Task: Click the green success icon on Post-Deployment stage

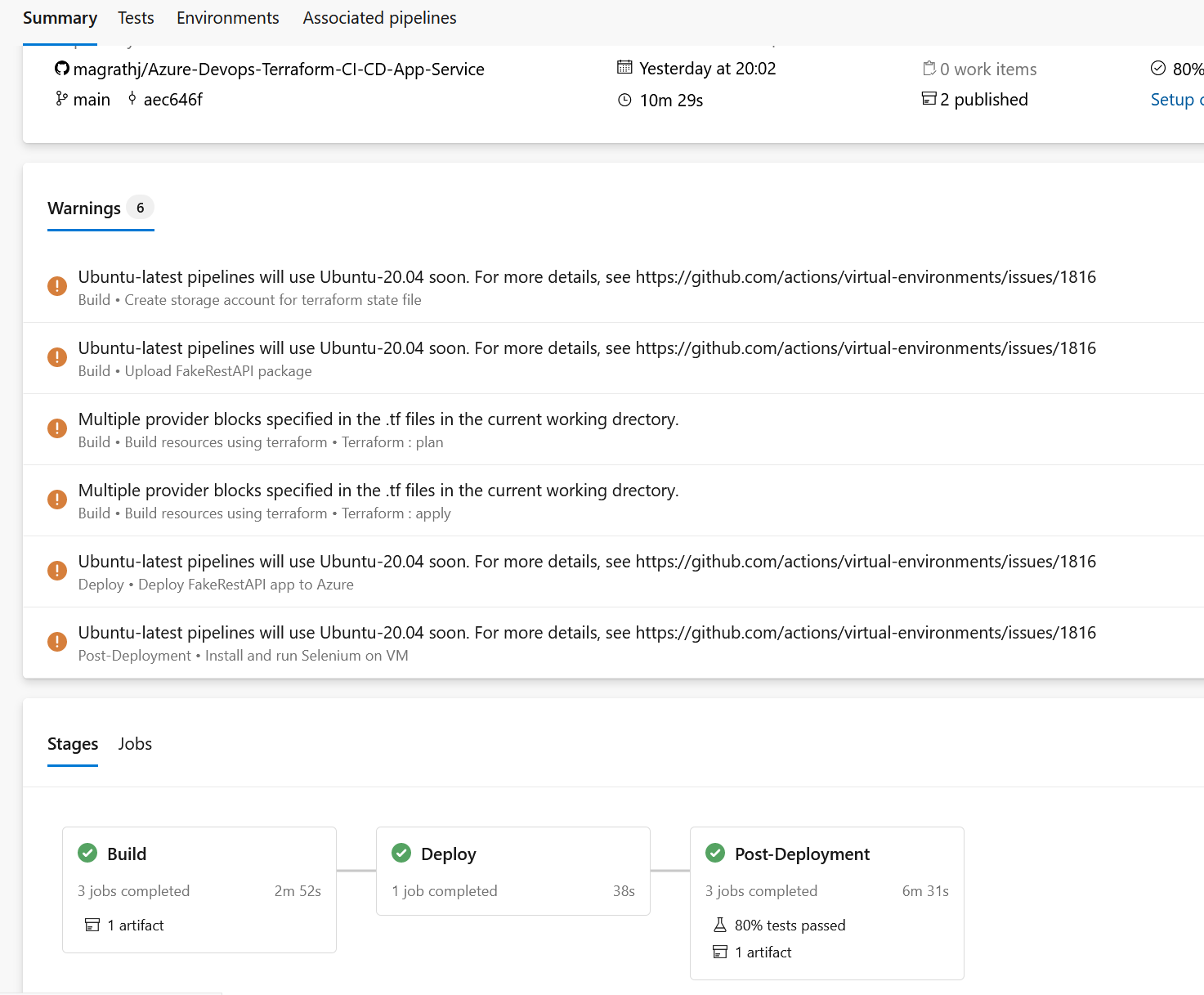Action: (x=715, y=853)
